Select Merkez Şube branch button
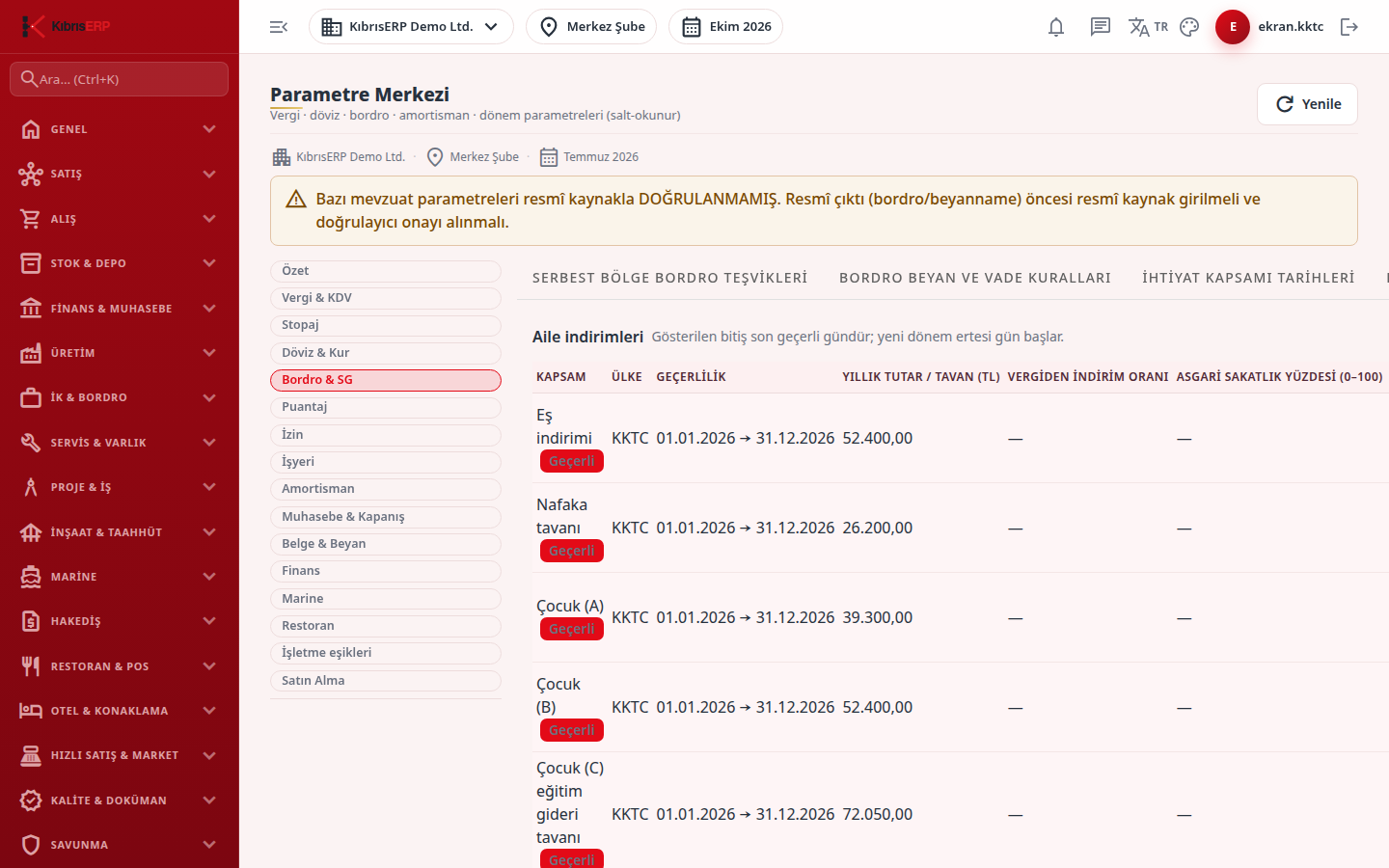 (x=591, y=27)
